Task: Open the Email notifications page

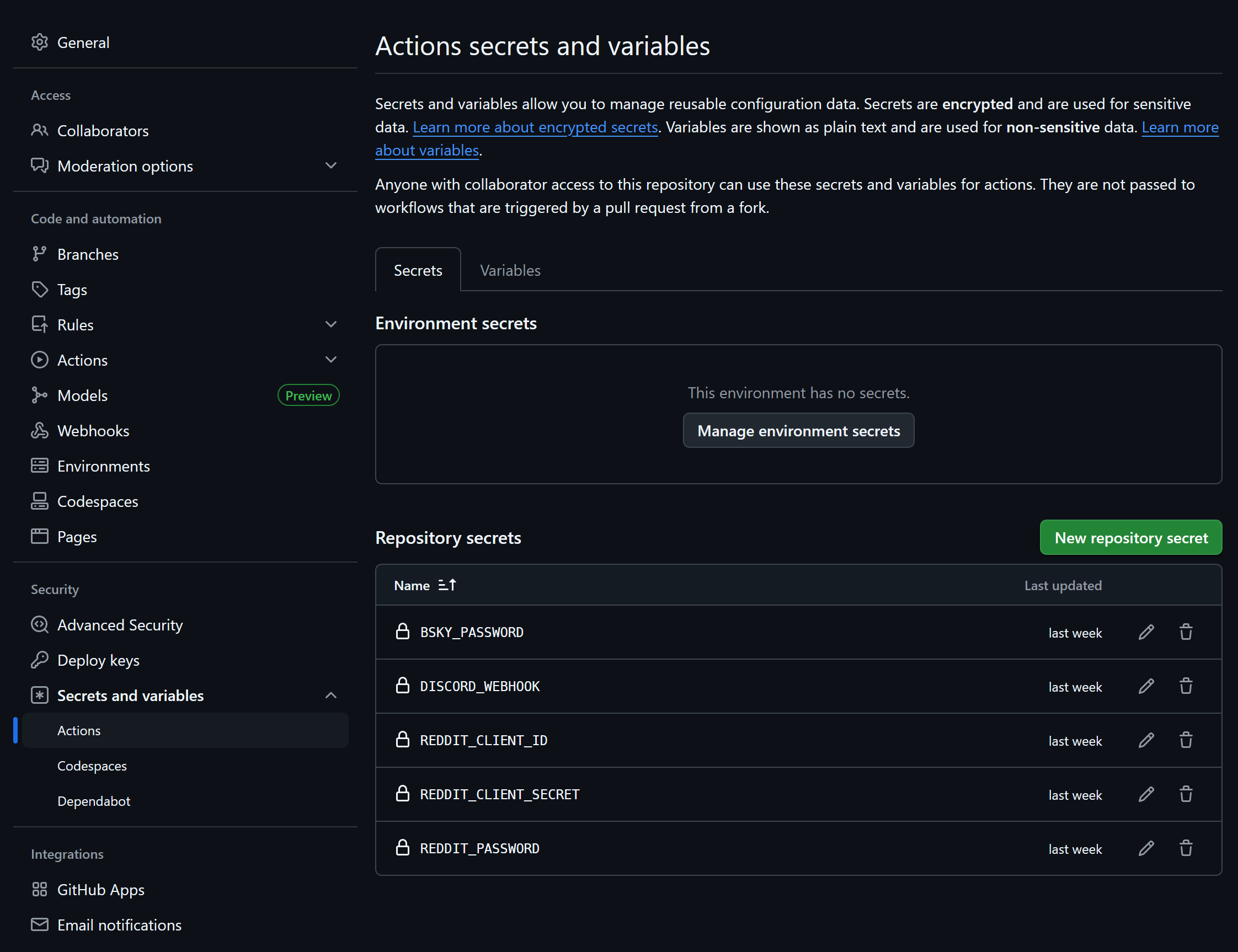Action: click(119, 925)
